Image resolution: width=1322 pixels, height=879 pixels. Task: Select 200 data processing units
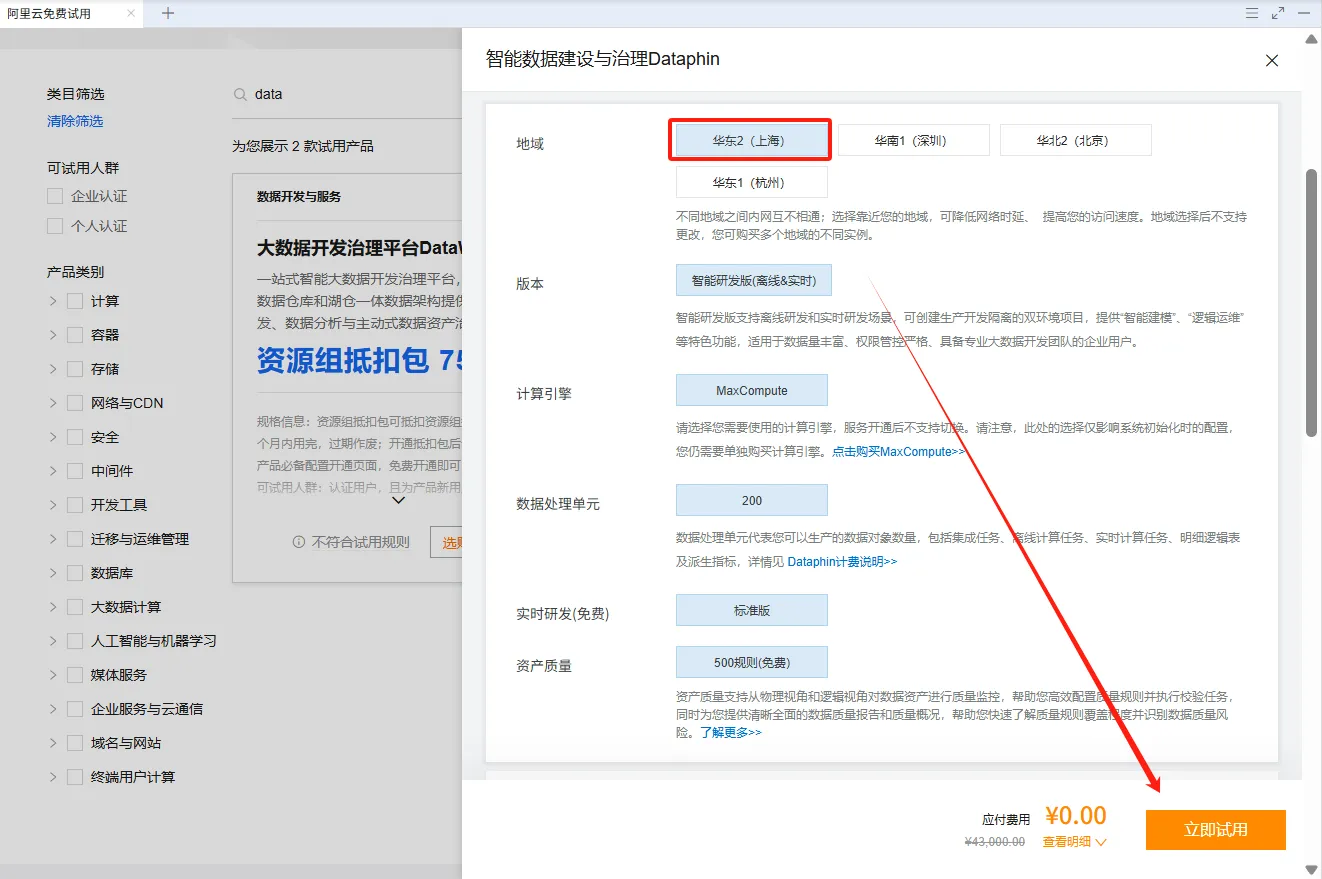[751, 501]
